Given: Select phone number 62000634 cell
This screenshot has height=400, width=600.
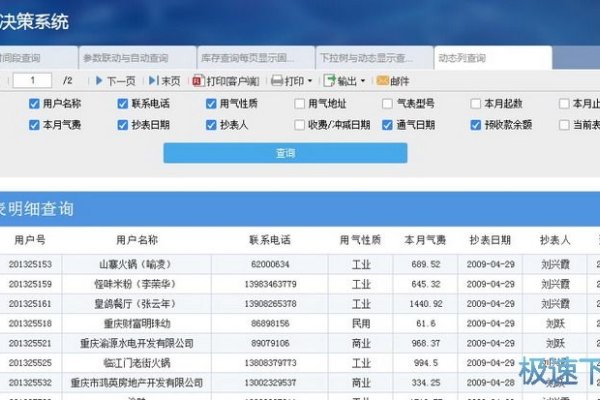Looking at the screenshot, I should [270, 264].
